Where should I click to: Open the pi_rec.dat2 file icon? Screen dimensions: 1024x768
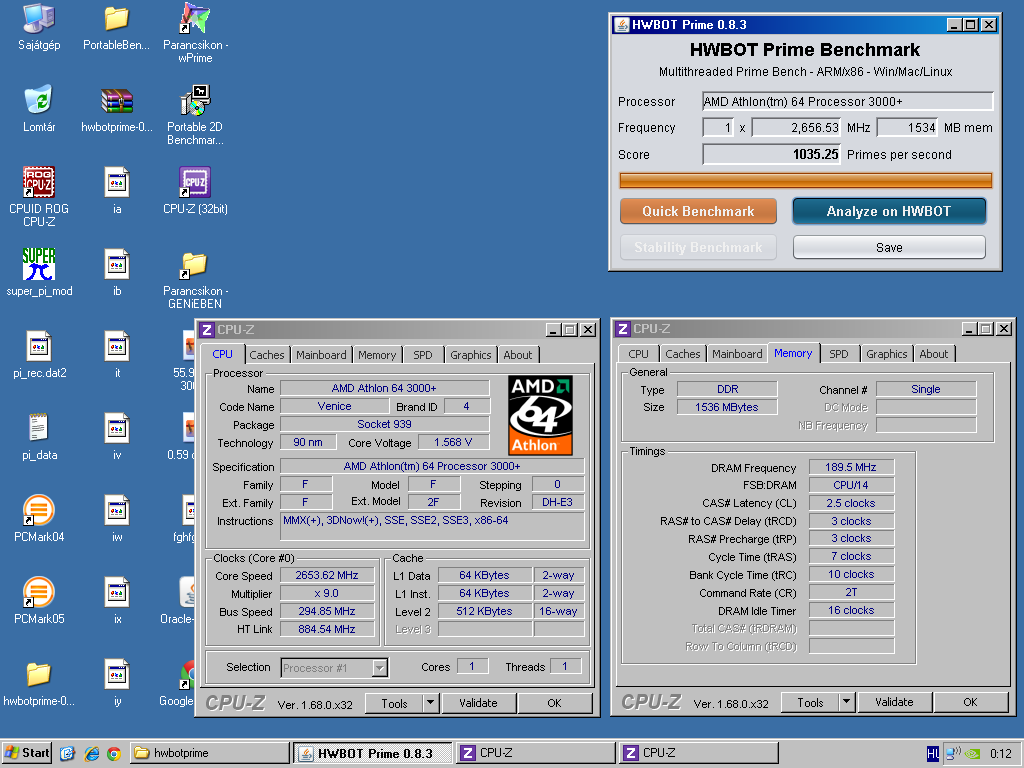click(x=39, y=355)
